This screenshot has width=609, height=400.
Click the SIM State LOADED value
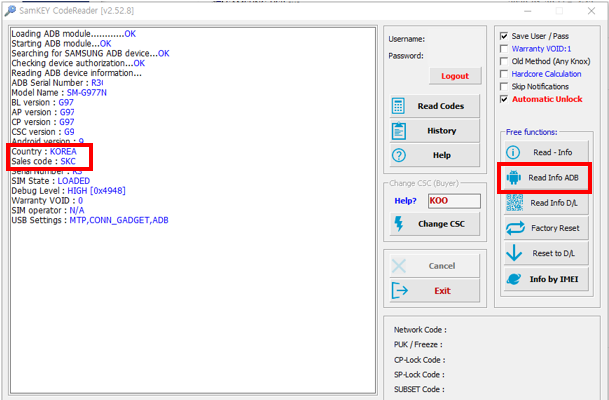pos(73,181)
